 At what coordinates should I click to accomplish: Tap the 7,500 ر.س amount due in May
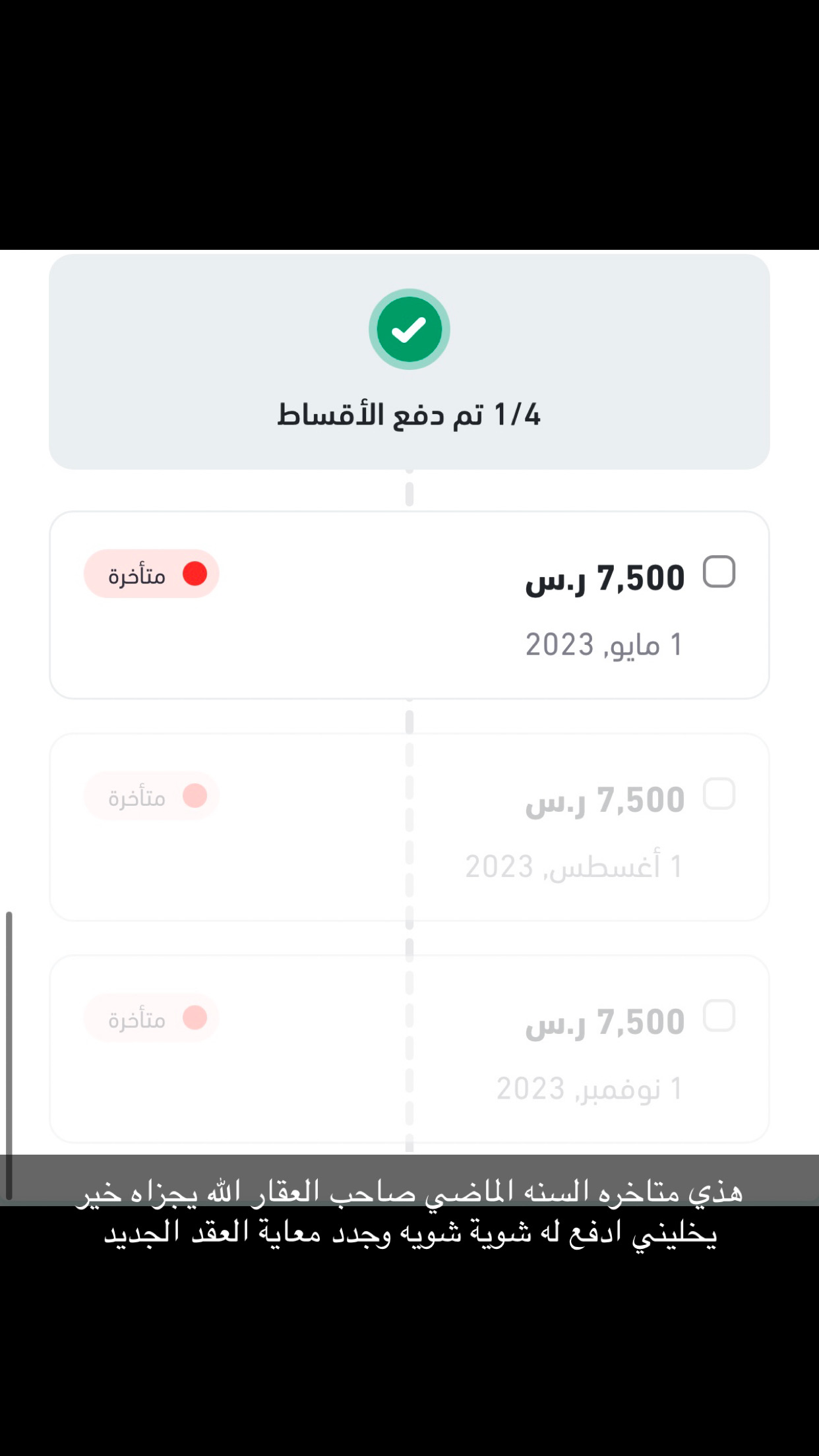(x=605, y=578)
